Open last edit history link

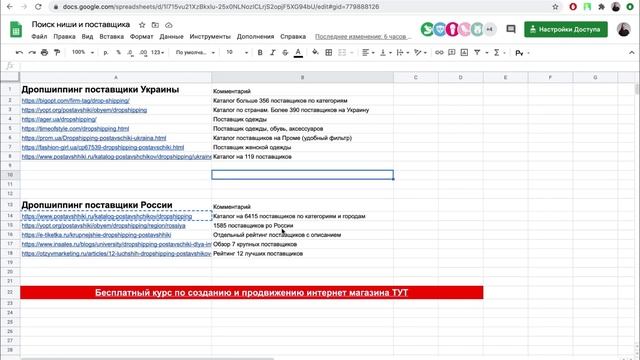(x=363, y=36)
